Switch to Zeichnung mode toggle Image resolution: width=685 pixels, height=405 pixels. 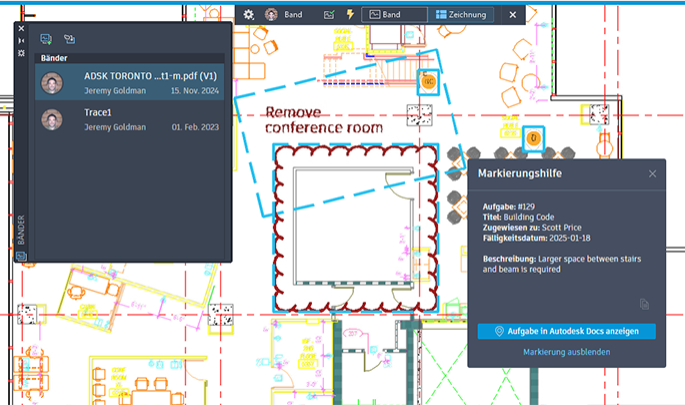tap(462, 15)
